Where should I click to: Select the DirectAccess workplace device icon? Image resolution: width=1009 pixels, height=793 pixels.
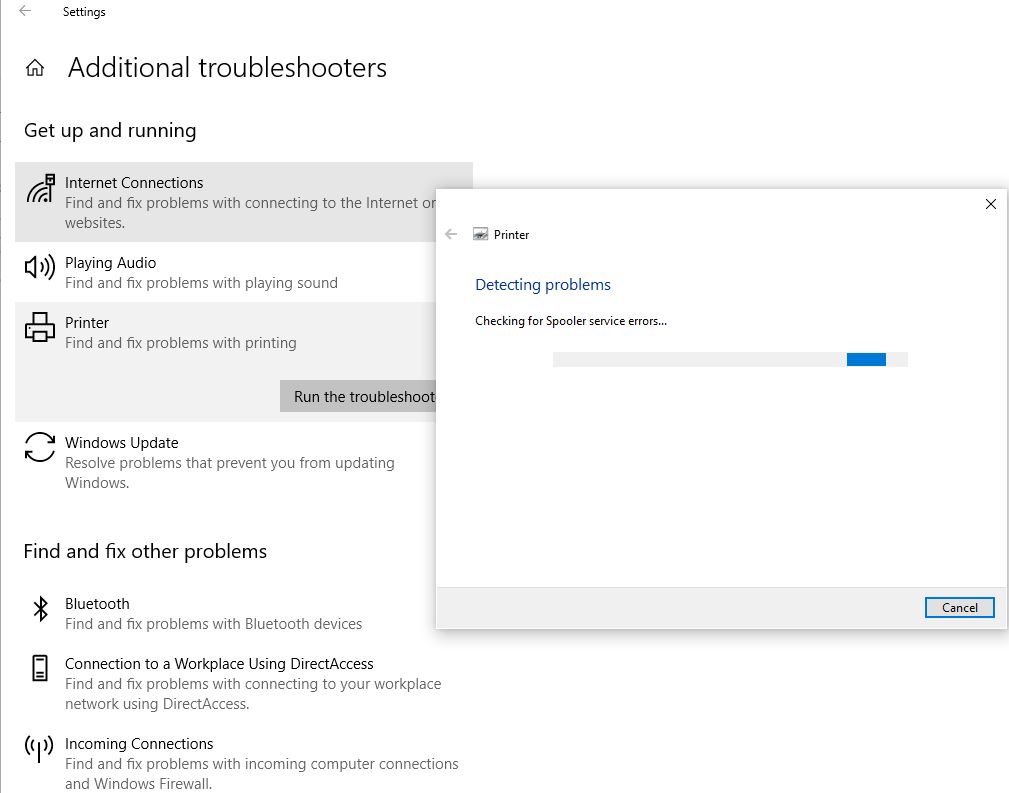click(40, 668)
